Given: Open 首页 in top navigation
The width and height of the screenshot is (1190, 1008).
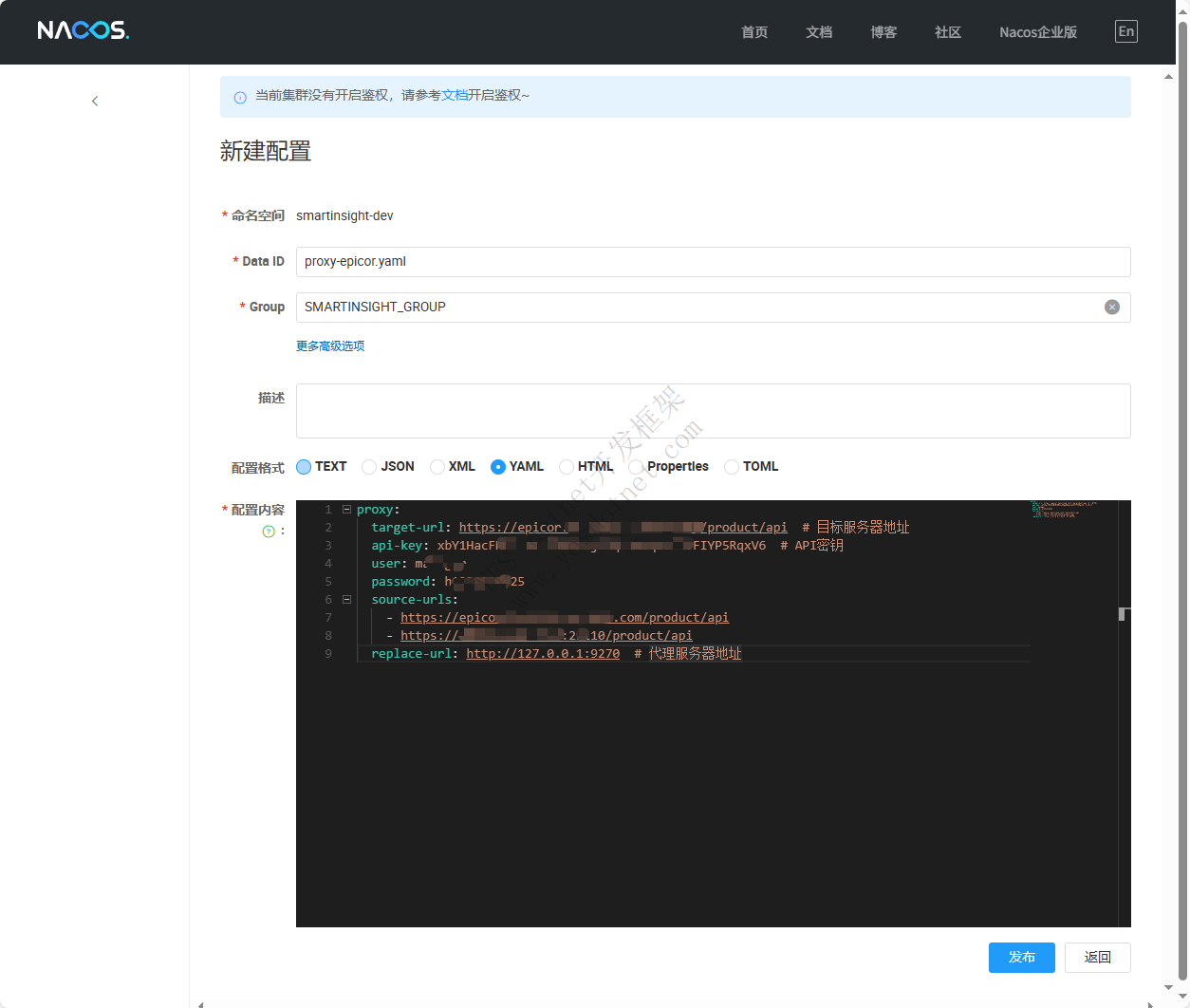Looking at the screenshot, I should [x=754, y=32].
